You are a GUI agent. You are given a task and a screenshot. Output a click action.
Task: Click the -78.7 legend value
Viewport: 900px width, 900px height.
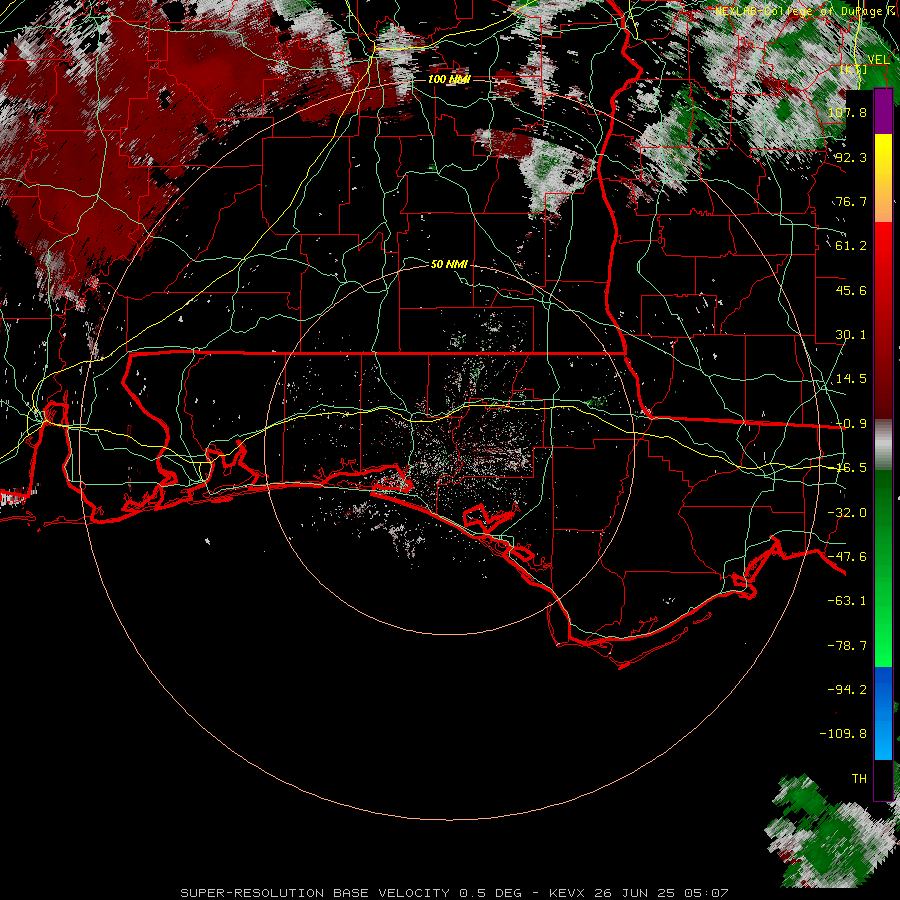tap(847, 646)
